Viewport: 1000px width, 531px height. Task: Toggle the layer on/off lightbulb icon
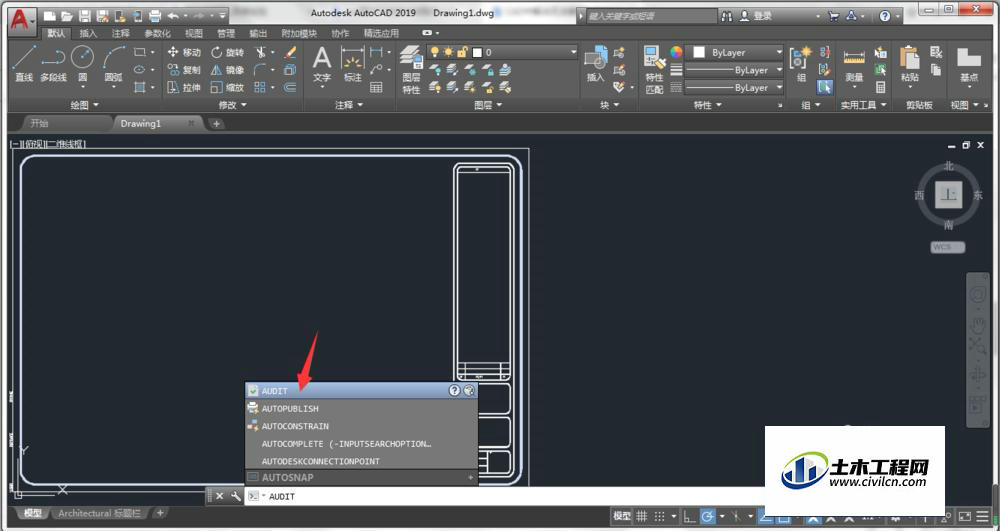click(435, 52)
